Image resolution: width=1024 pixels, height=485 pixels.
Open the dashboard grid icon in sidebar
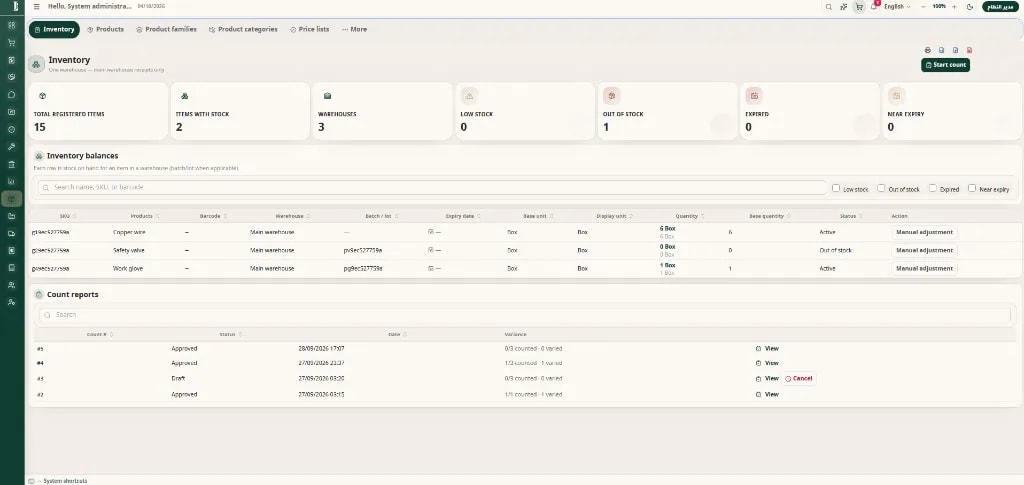(x=12, y=25)
